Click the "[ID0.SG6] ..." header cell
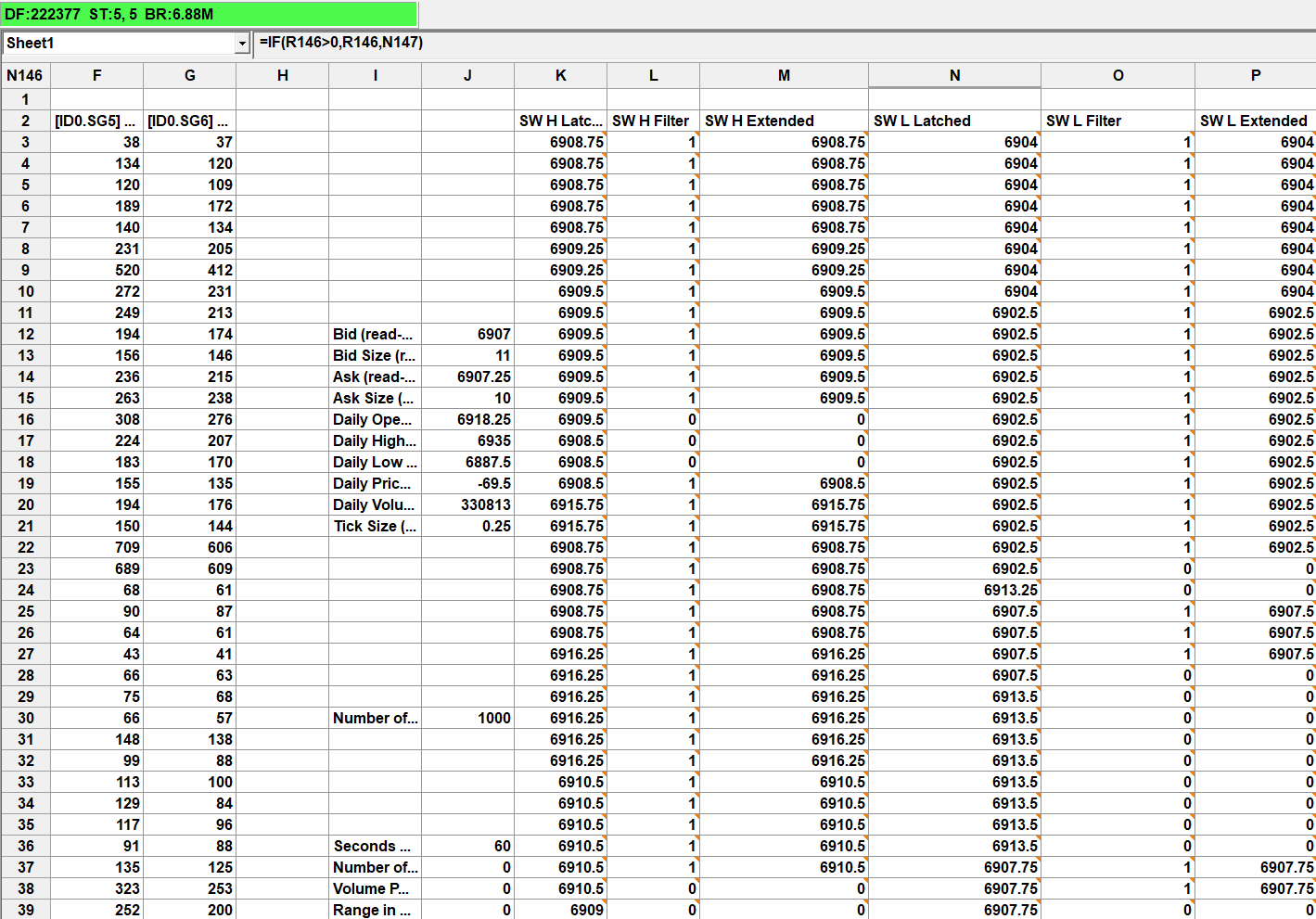This screenshot has width=1316, height=919. [x=190, y=121]
